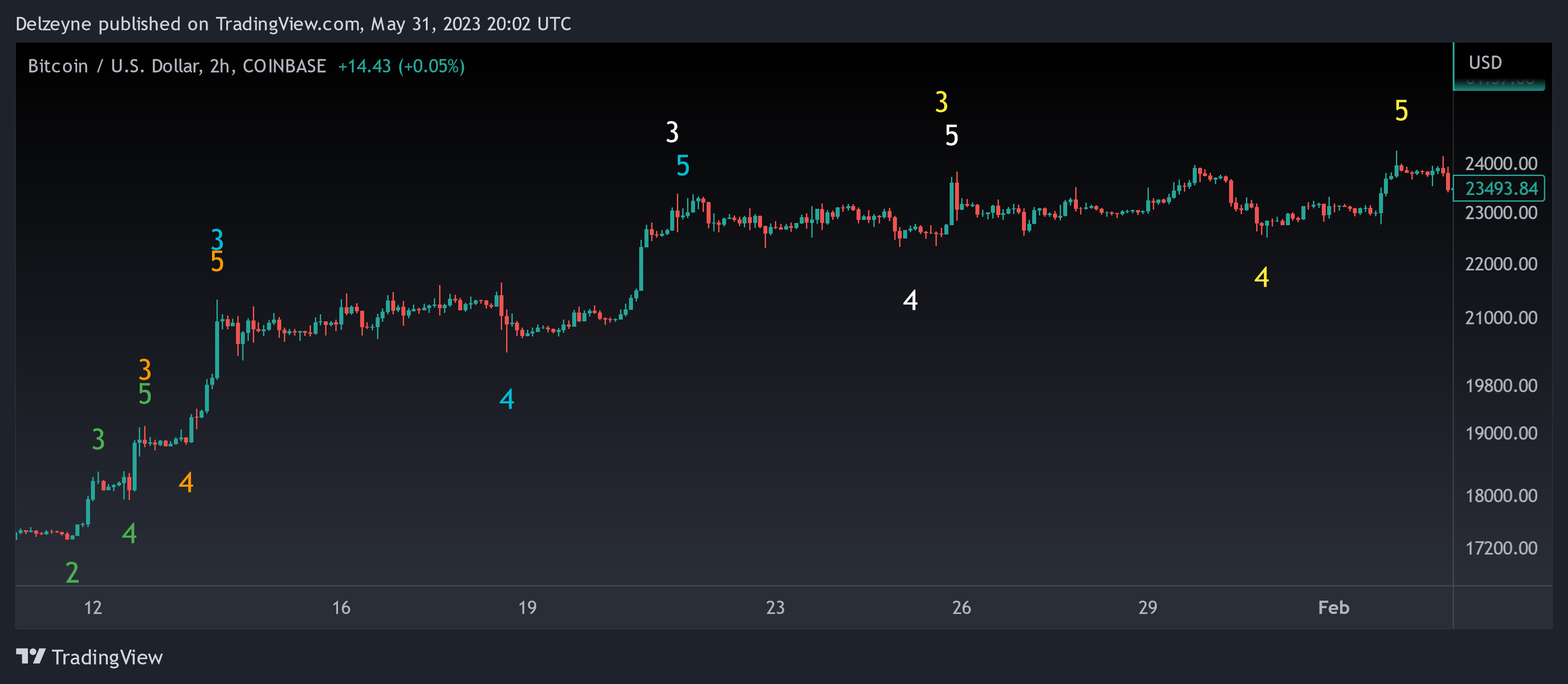Select date label 23 on time axis
Image resolution: width=1568 pixels, height=684 pixels.
[x=775, y=607]
